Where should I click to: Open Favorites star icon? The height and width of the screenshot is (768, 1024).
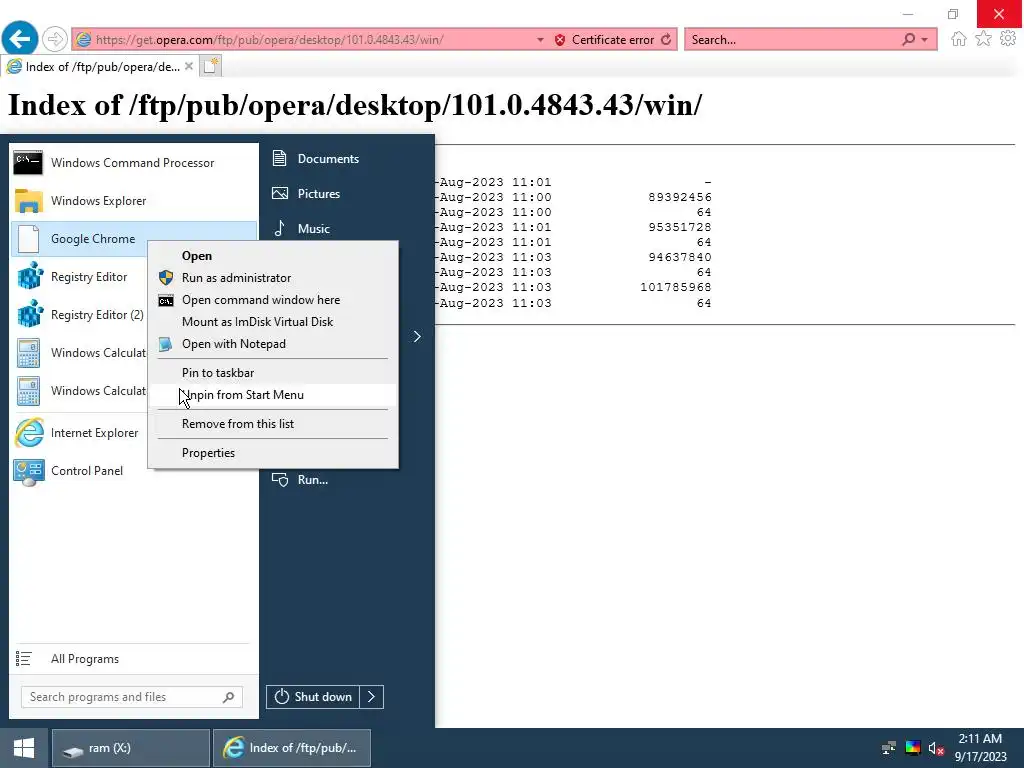pyautogui.click(x=983, y=39)
